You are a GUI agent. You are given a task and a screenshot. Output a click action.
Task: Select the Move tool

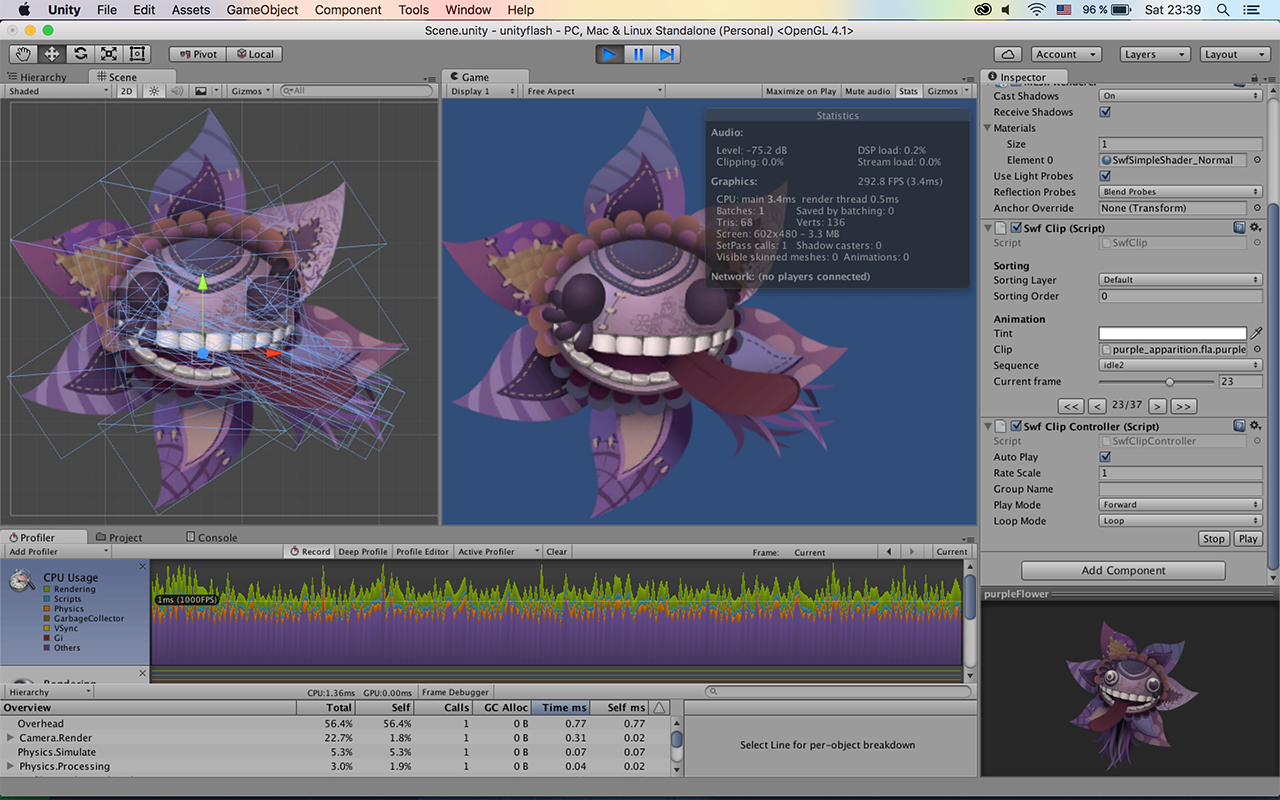51,54
